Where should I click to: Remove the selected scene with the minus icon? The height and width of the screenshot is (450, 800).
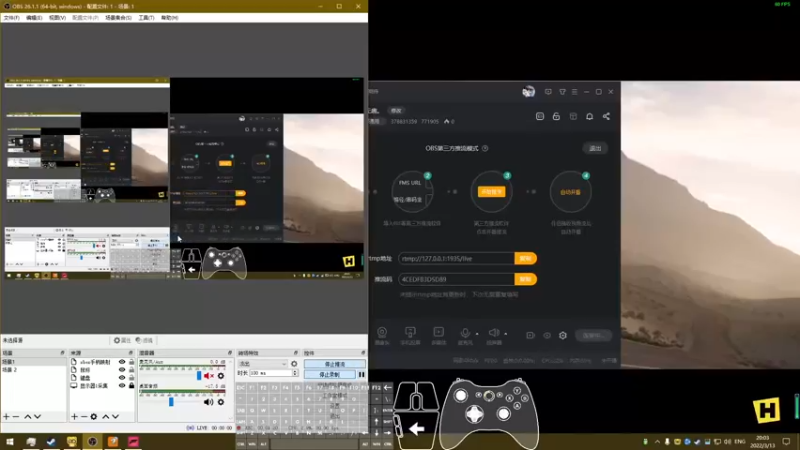pos(16,417)
